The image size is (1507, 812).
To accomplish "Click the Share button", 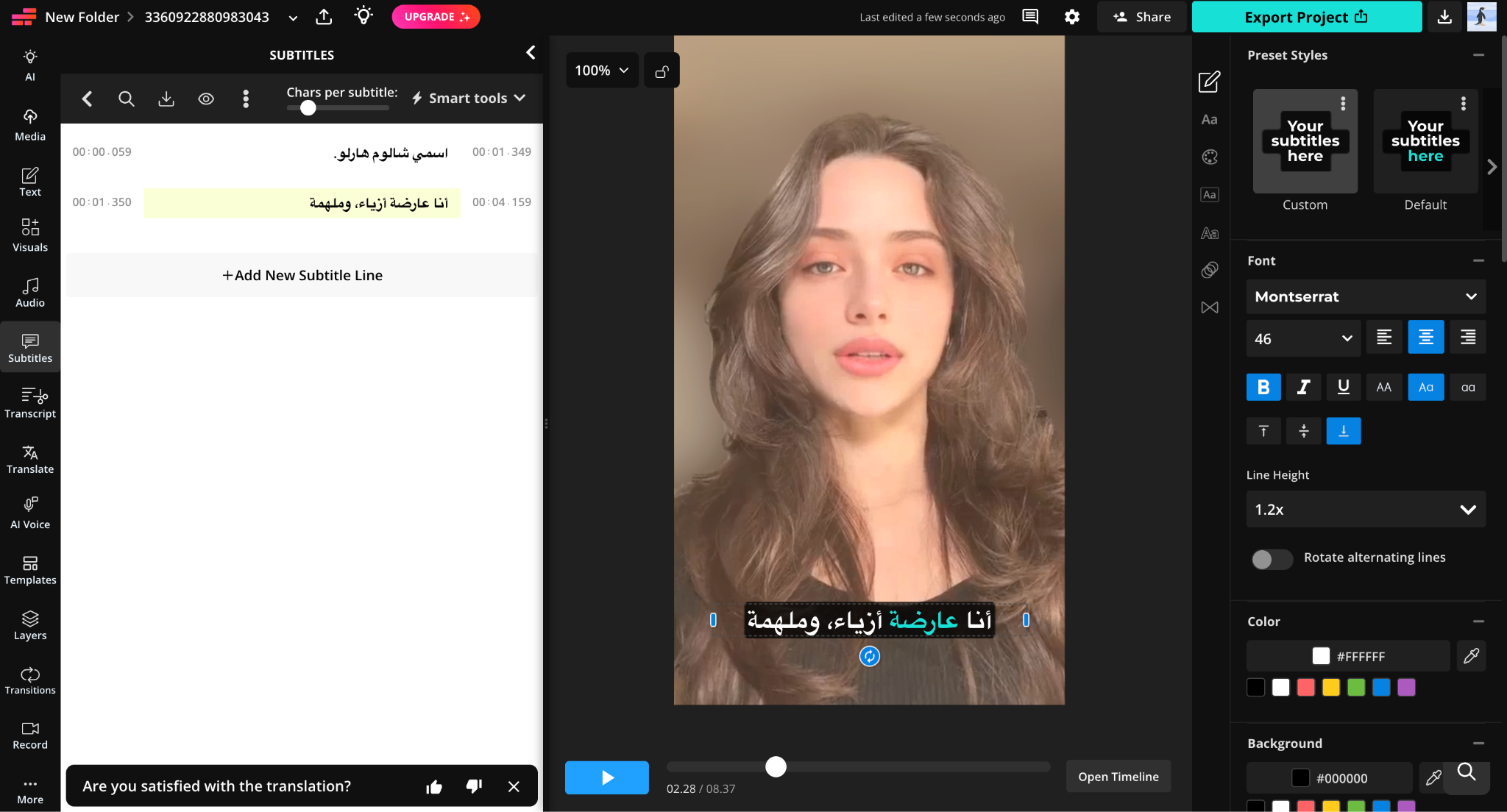I will (1141, 17).
